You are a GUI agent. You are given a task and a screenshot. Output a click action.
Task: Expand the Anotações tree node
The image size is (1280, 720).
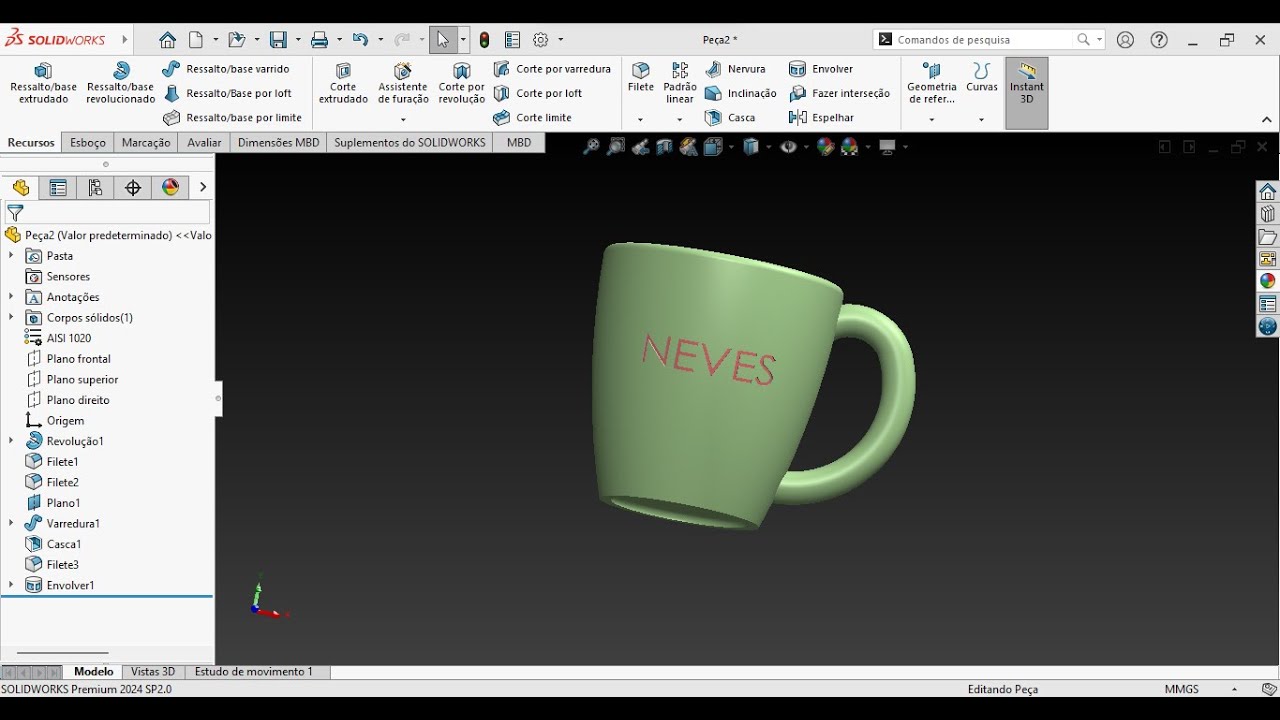(x=11, y=297)
